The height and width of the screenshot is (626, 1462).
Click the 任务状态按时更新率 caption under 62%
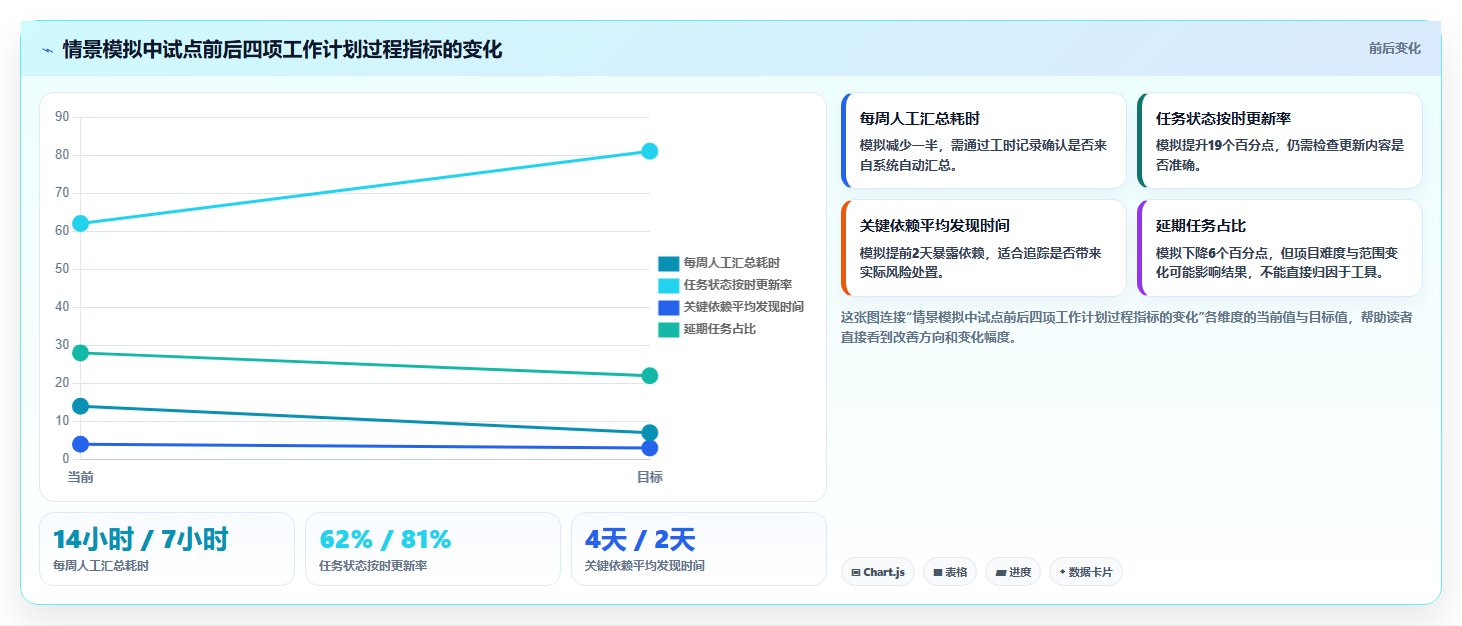point(373,566)
